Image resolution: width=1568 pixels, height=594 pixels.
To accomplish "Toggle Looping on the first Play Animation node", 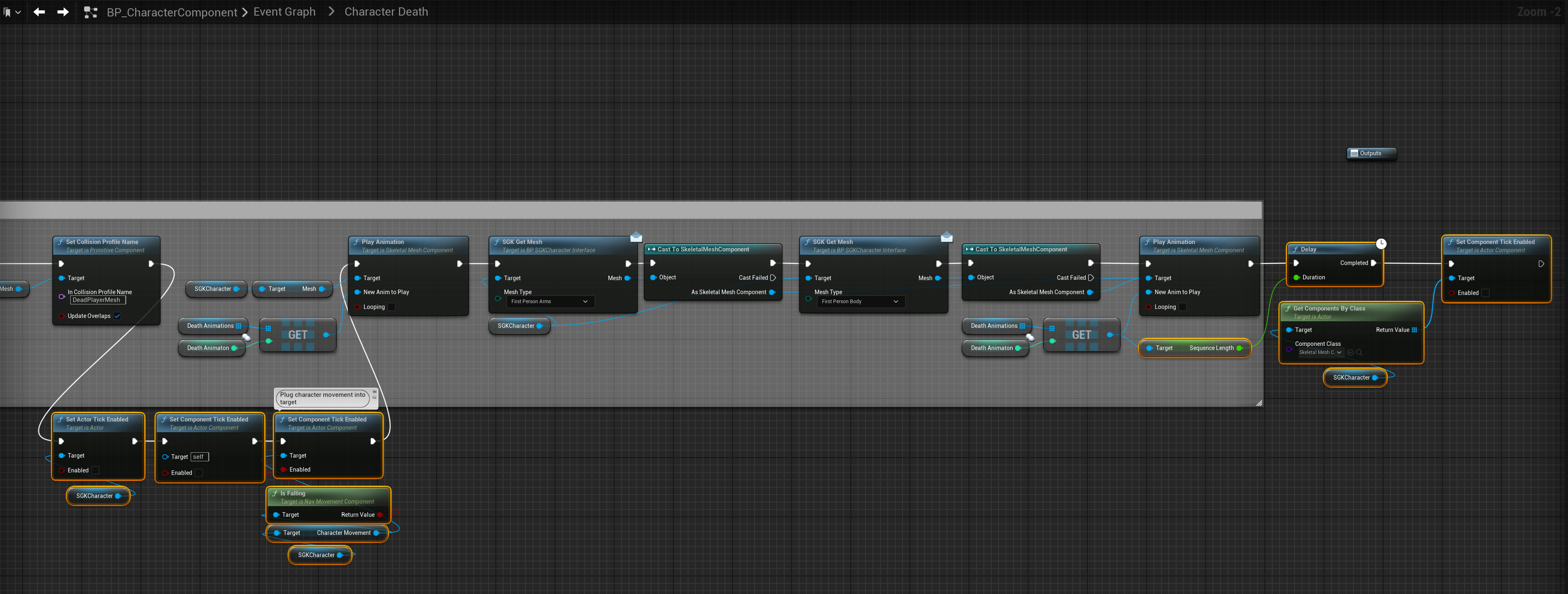I will tap(391, 307).
